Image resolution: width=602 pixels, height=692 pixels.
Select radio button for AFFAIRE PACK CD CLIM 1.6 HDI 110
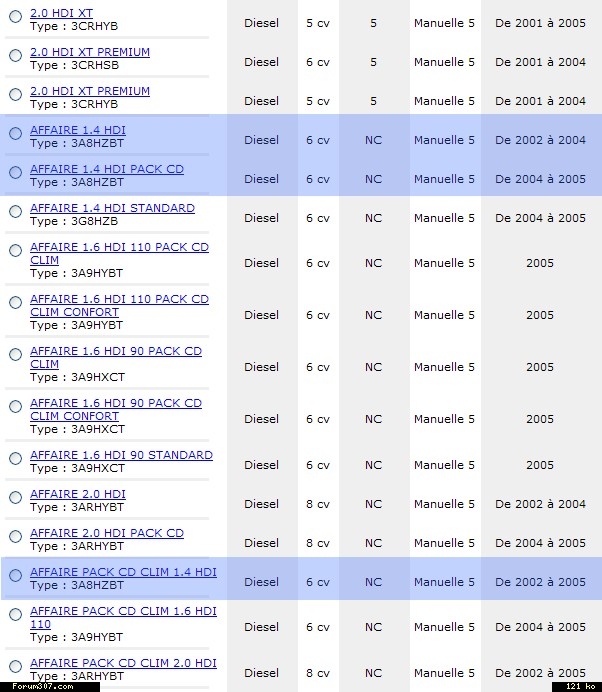click(15, 614)
